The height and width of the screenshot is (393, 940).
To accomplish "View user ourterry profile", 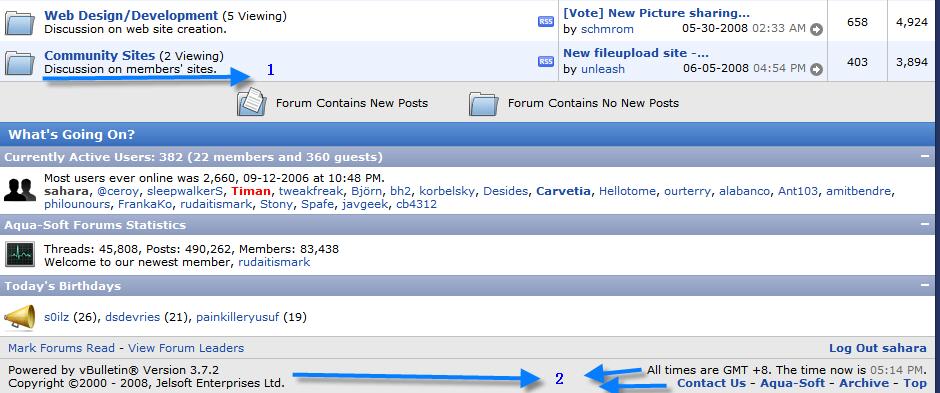I will 688,191.
